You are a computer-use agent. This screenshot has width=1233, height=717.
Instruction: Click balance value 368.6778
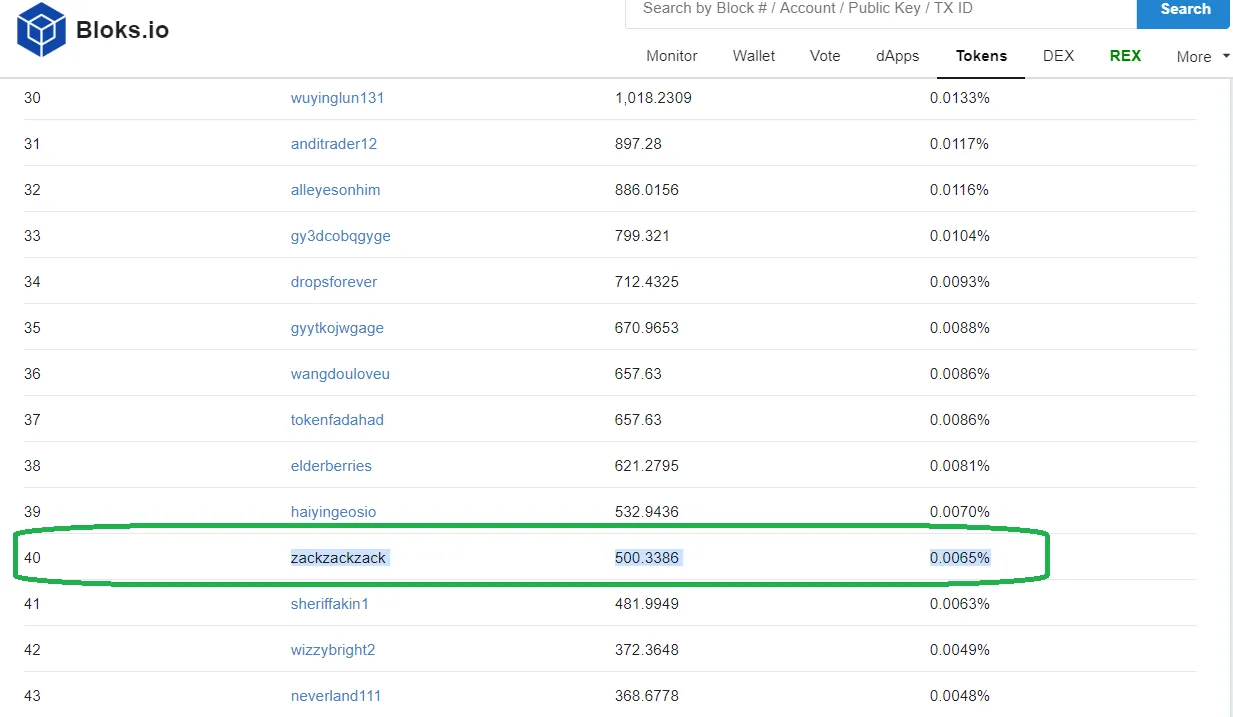pyautogui.click(x=647, y=696)
